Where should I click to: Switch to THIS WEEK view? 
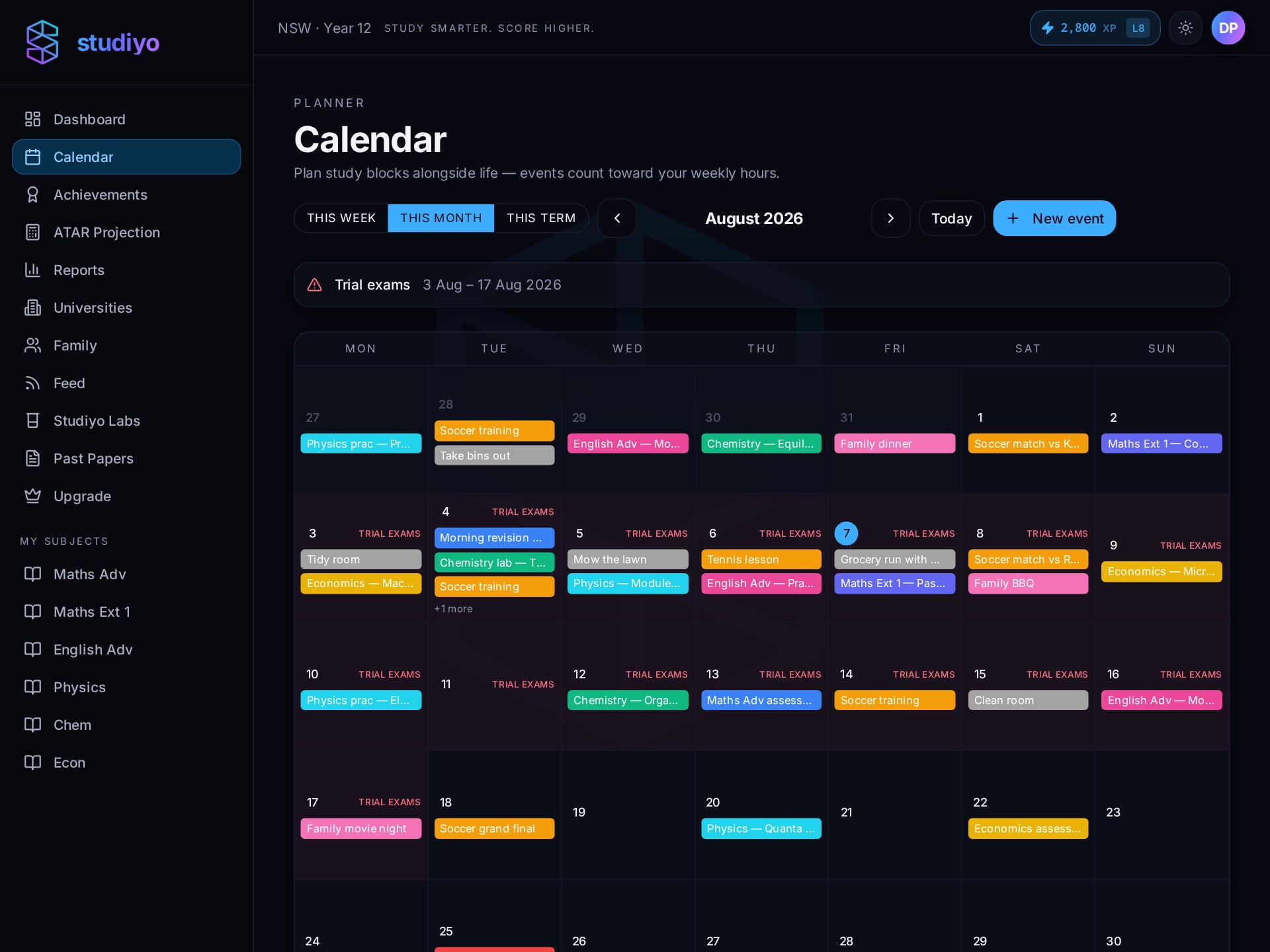click(341, 218)
